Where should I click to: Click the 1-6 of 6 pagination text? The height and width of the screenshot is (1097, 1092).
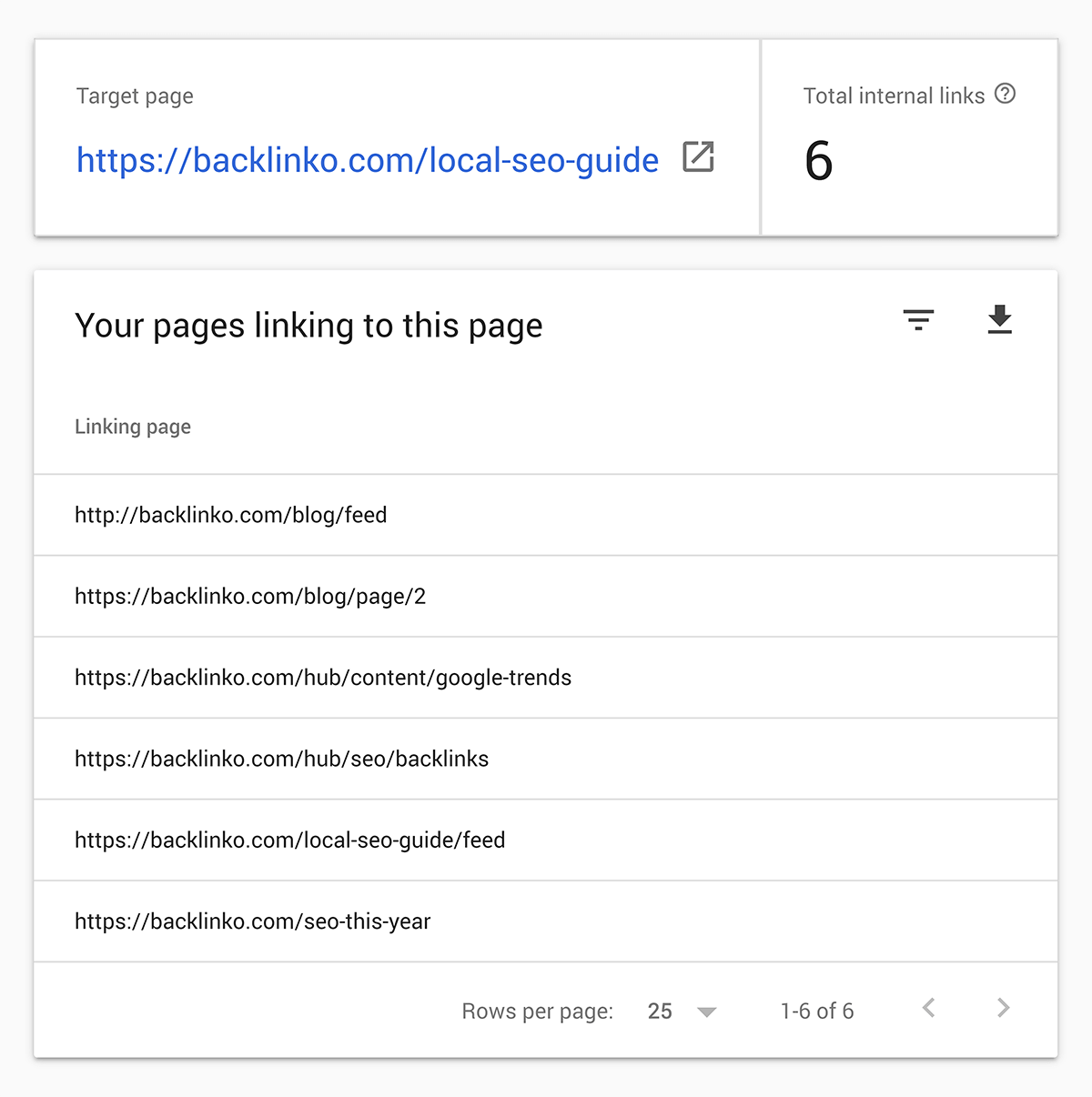[817, 1011]
